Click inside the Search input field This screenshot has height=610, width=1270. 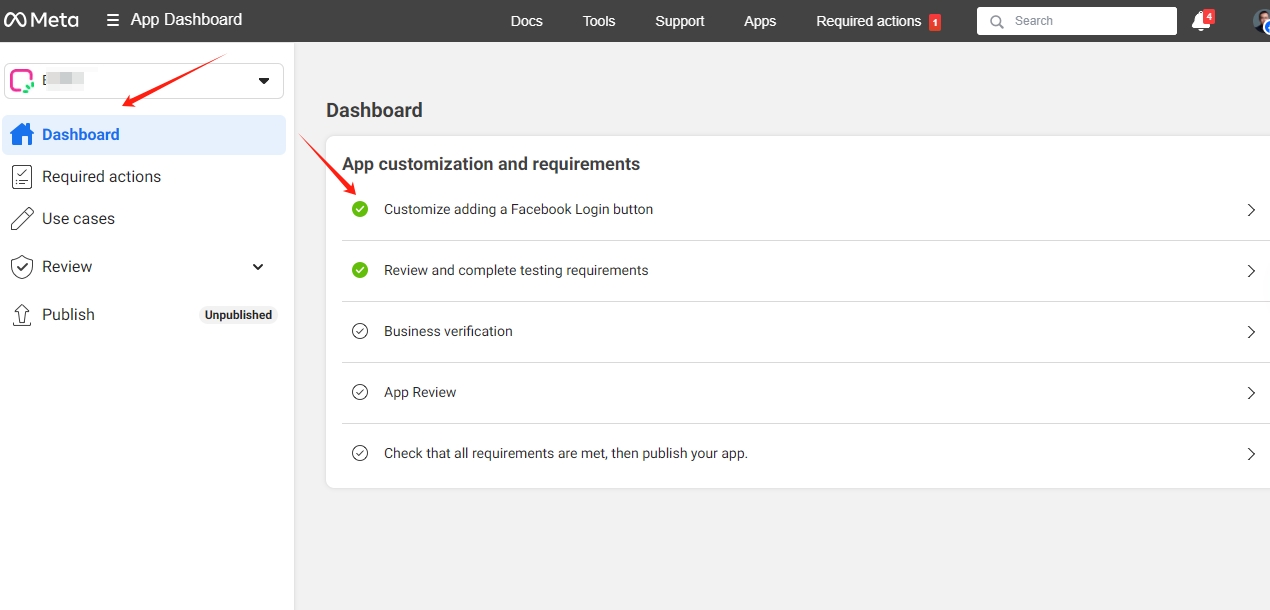(x=1076, y=20)
